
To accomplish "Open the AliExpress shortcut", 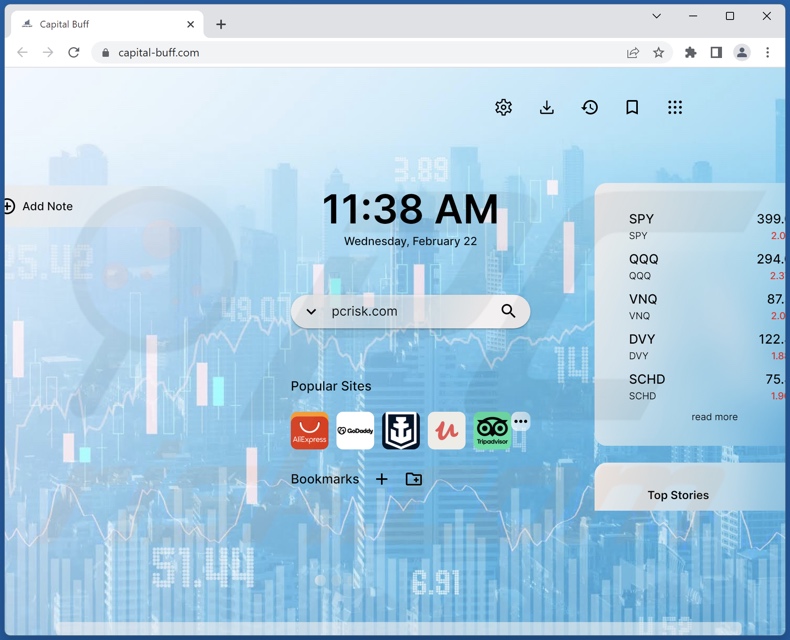I will click(x=310, y=431).
